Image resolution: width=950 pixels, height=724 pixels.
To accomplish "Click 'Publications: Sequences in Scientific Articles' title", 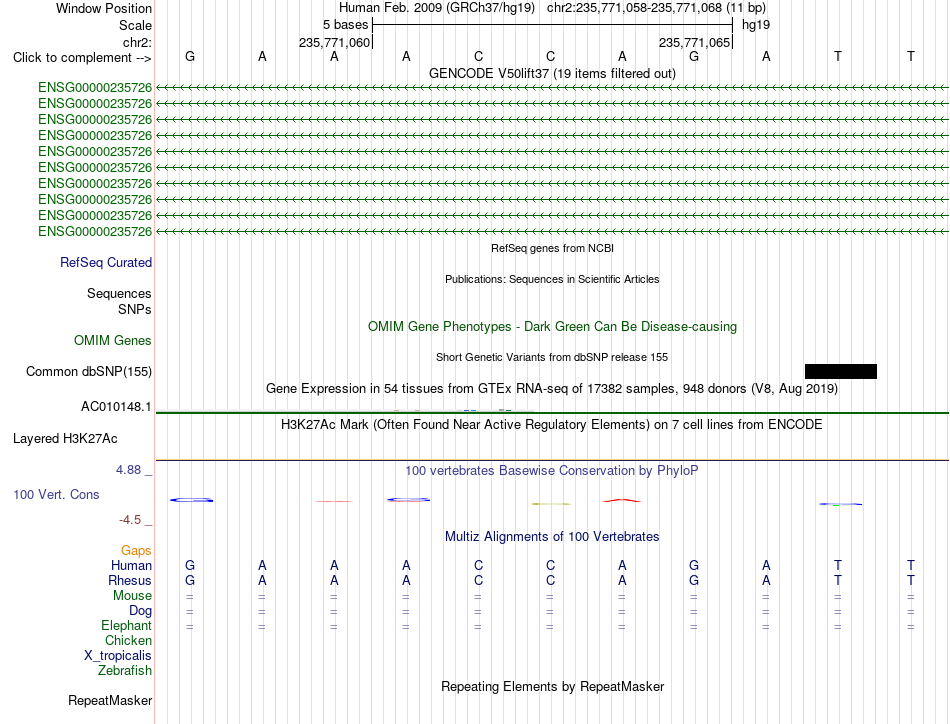I will [552, 279].
